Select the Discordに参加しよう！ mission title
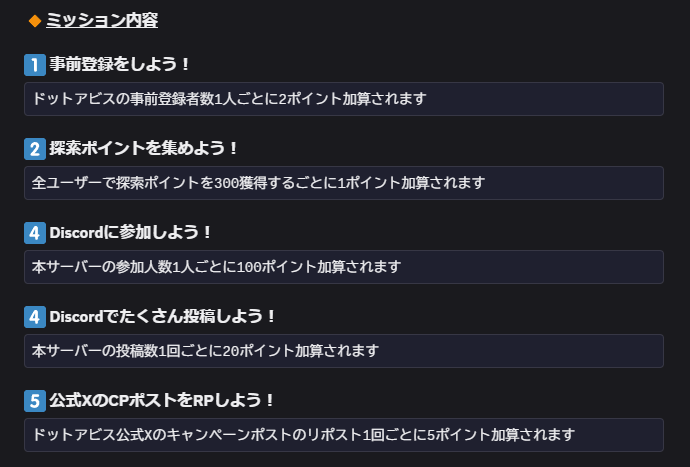This screenshot has width=690, height=467. (131, 233)
